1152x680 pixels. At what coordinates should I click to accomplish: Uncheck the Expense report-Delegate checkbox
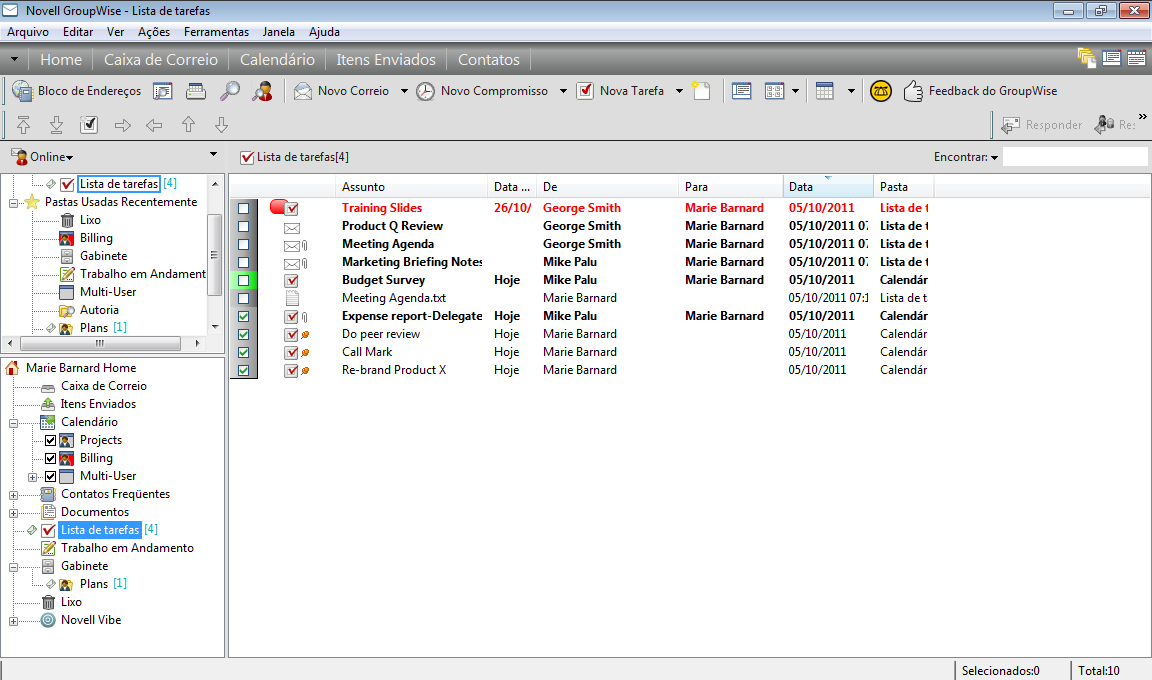point(243,317)
